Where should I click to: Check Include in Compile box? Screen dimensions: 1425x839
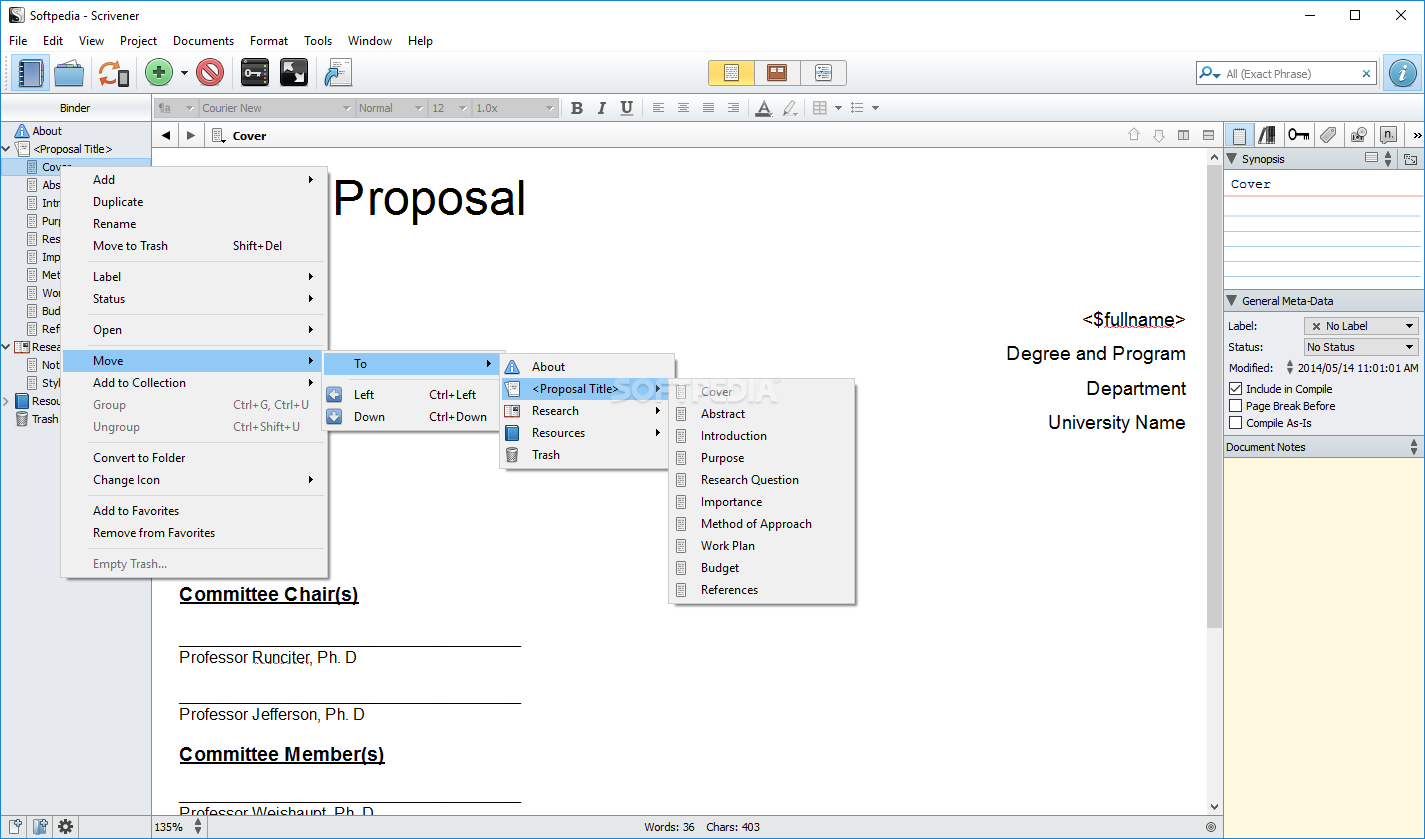[x=1236, y=389]
